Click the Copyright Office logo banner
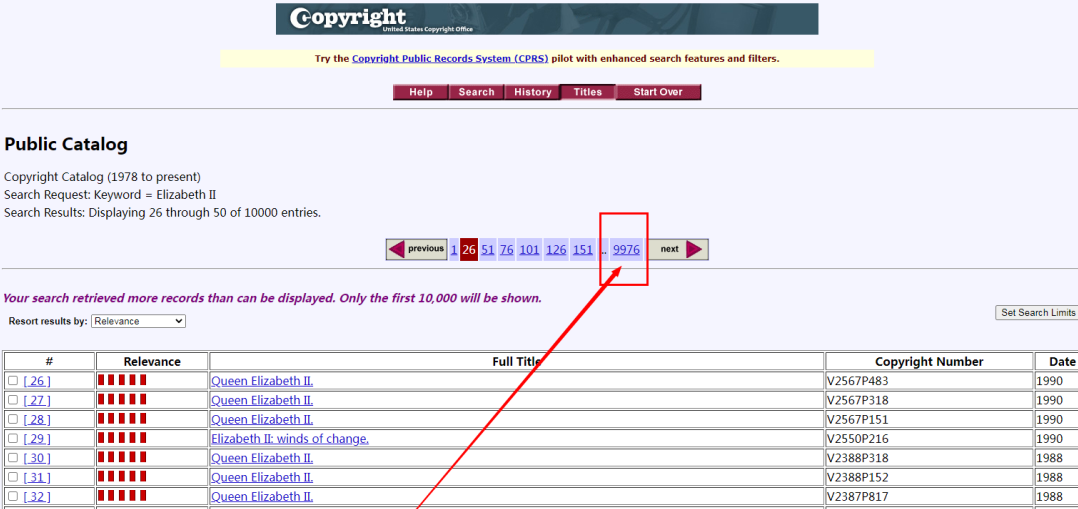 [547, 19]
